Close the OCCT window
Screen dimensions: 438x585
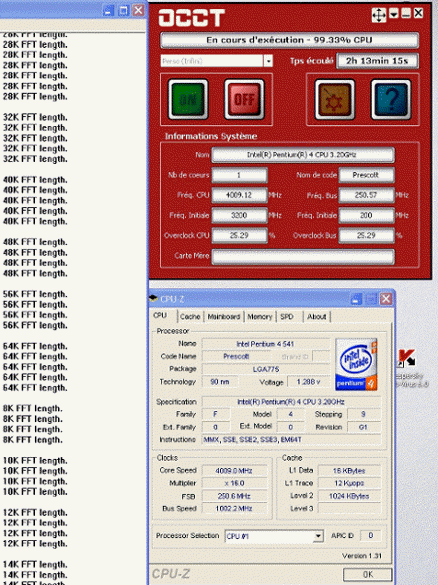pyautogui.click(x=419, y=13)
